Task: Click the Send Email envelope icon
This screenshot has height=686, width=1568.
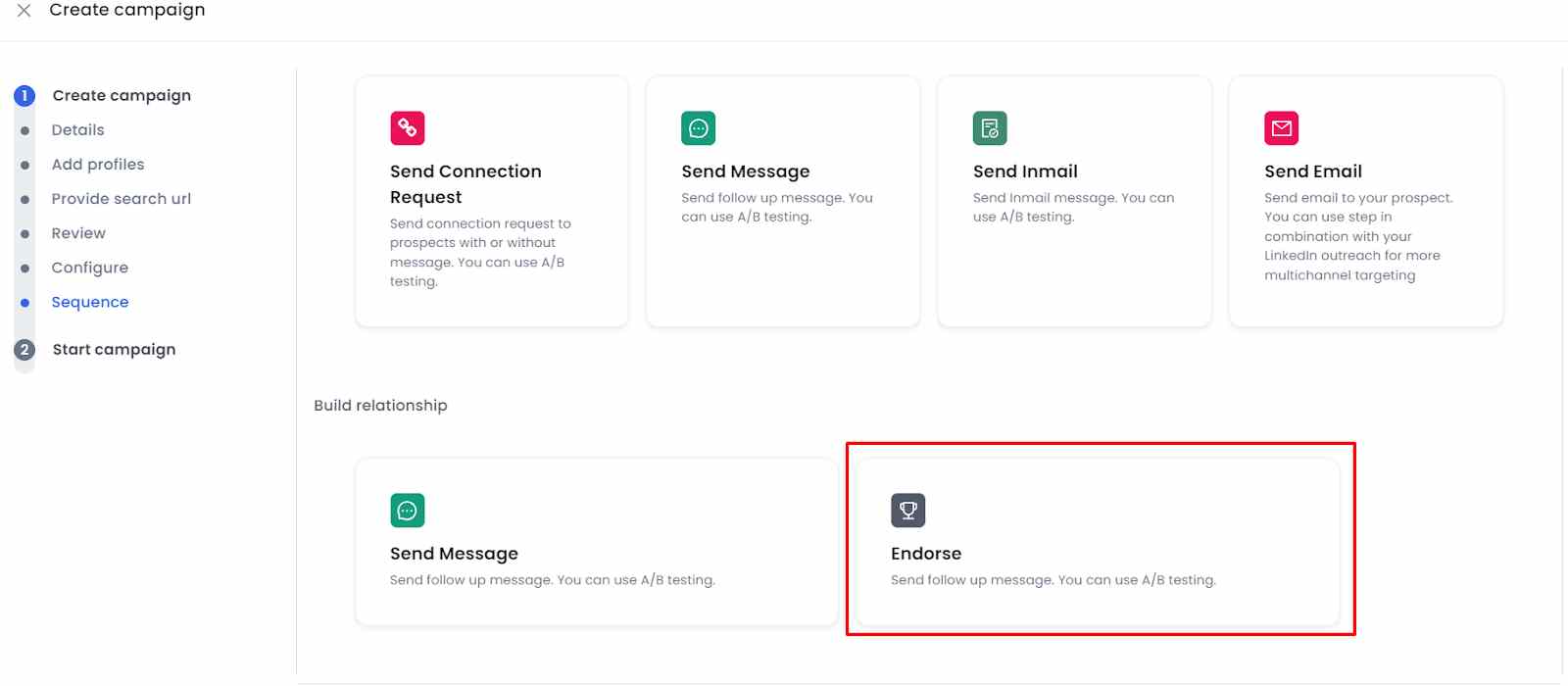Action: point(1282,128)
